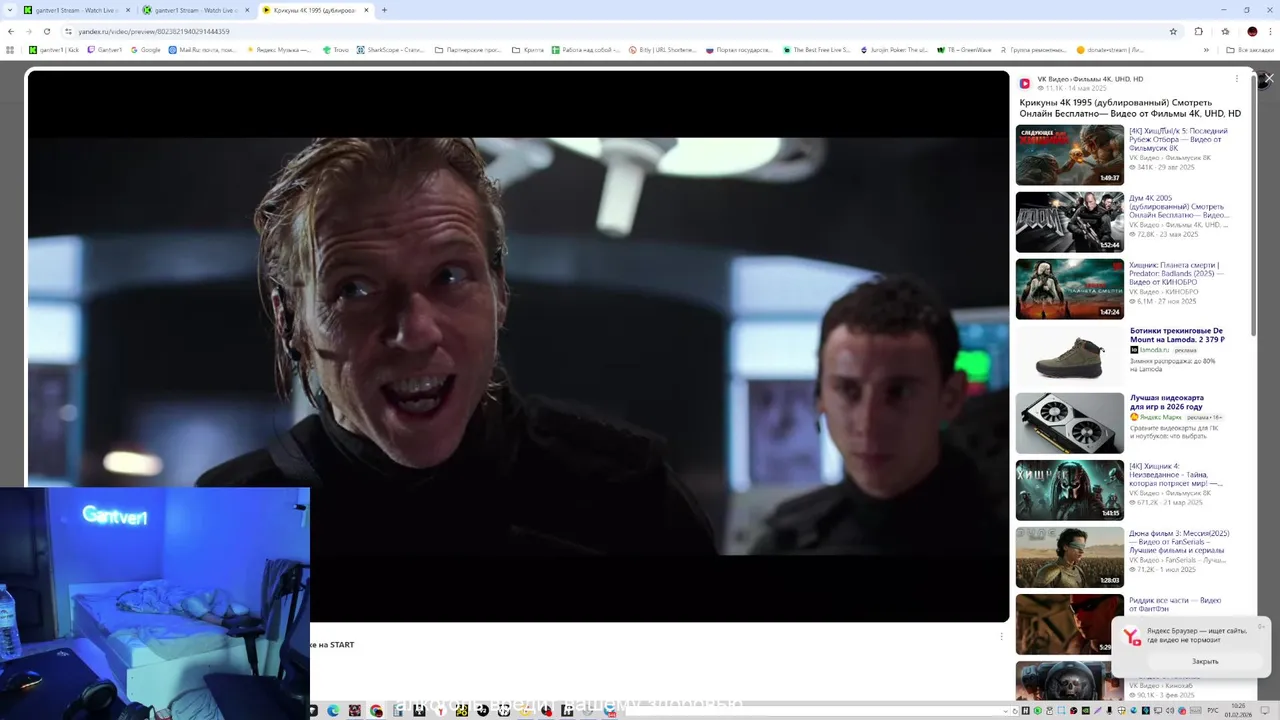This screenshot has width=1280, height=720.
Task: Open the Predator: Badlands thumbnail
Action: point(1070,289)
